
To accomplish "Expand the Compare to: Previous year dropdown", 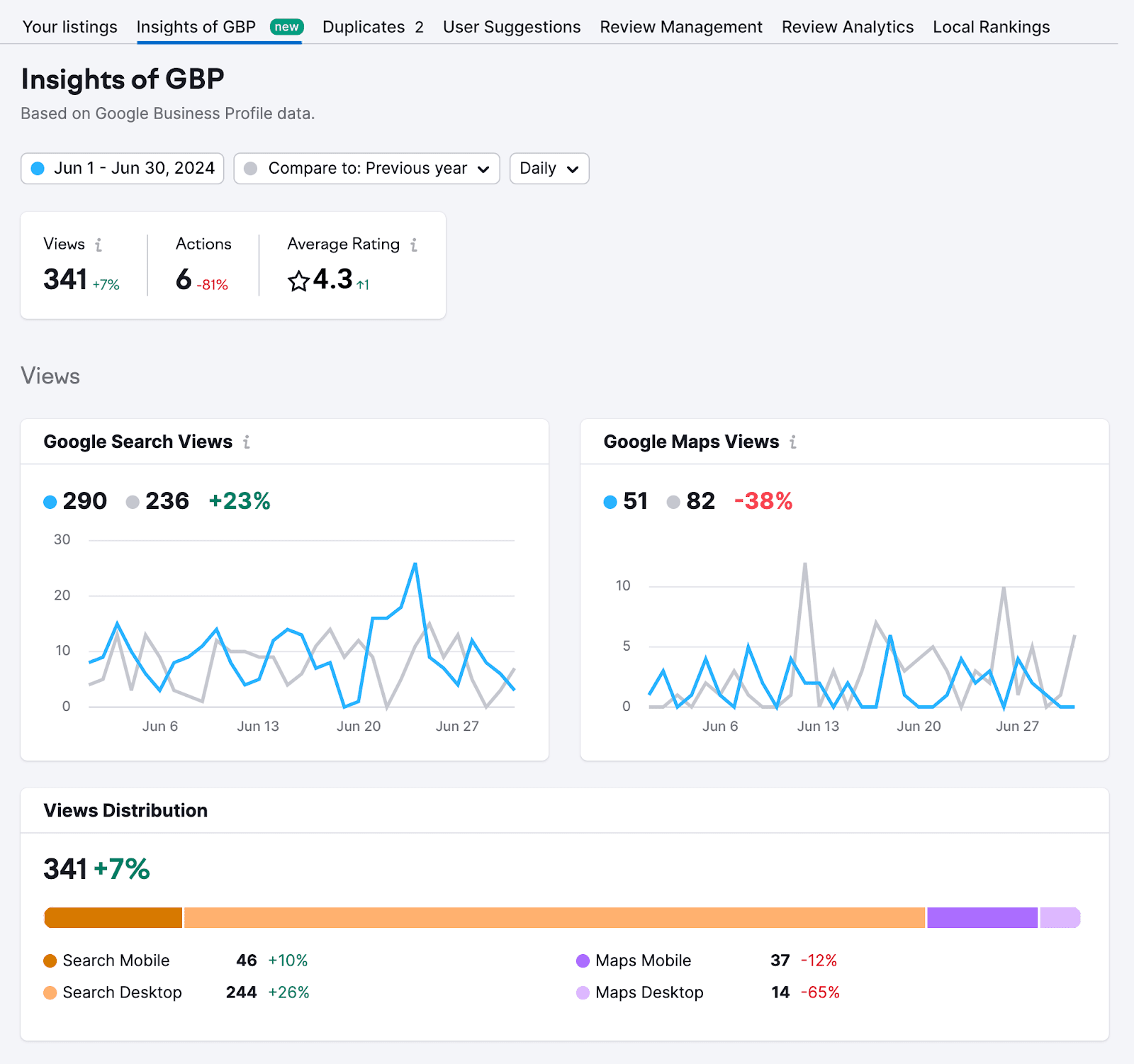I will (366, 169).
